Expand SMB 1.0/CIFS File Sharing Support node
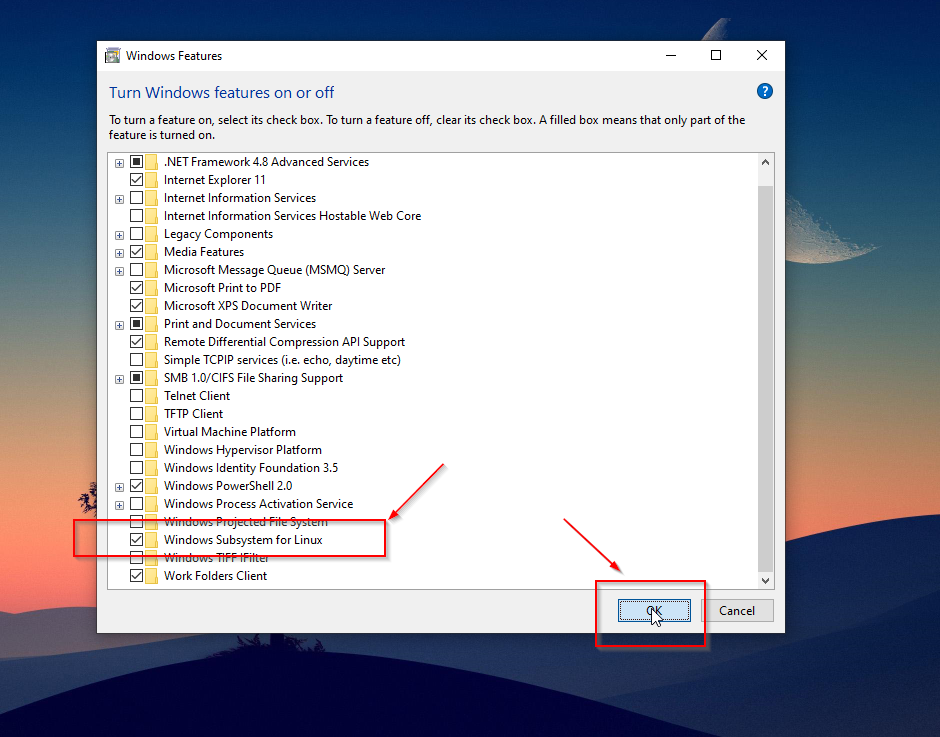The height and width of the screenshot is (737, 940). point(119,379)
